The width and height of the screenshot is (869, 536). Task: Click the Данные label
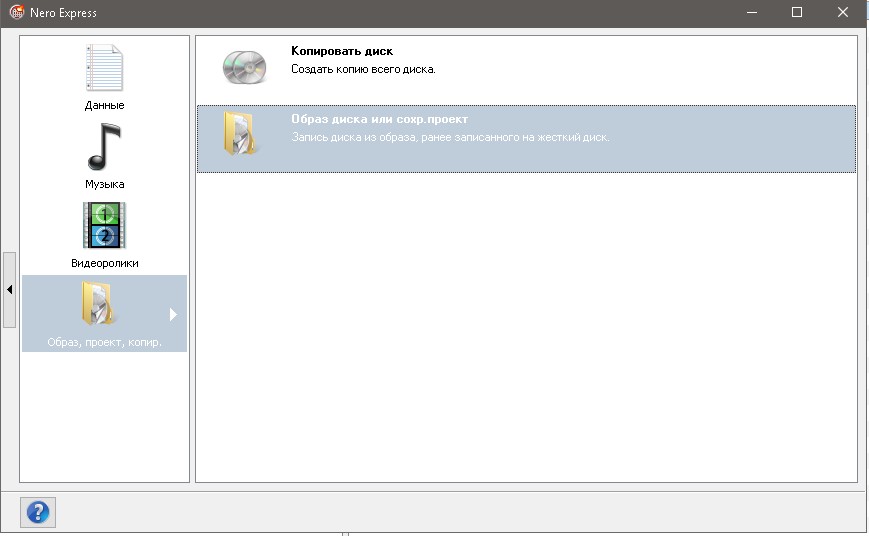click(x=104, y=105)
